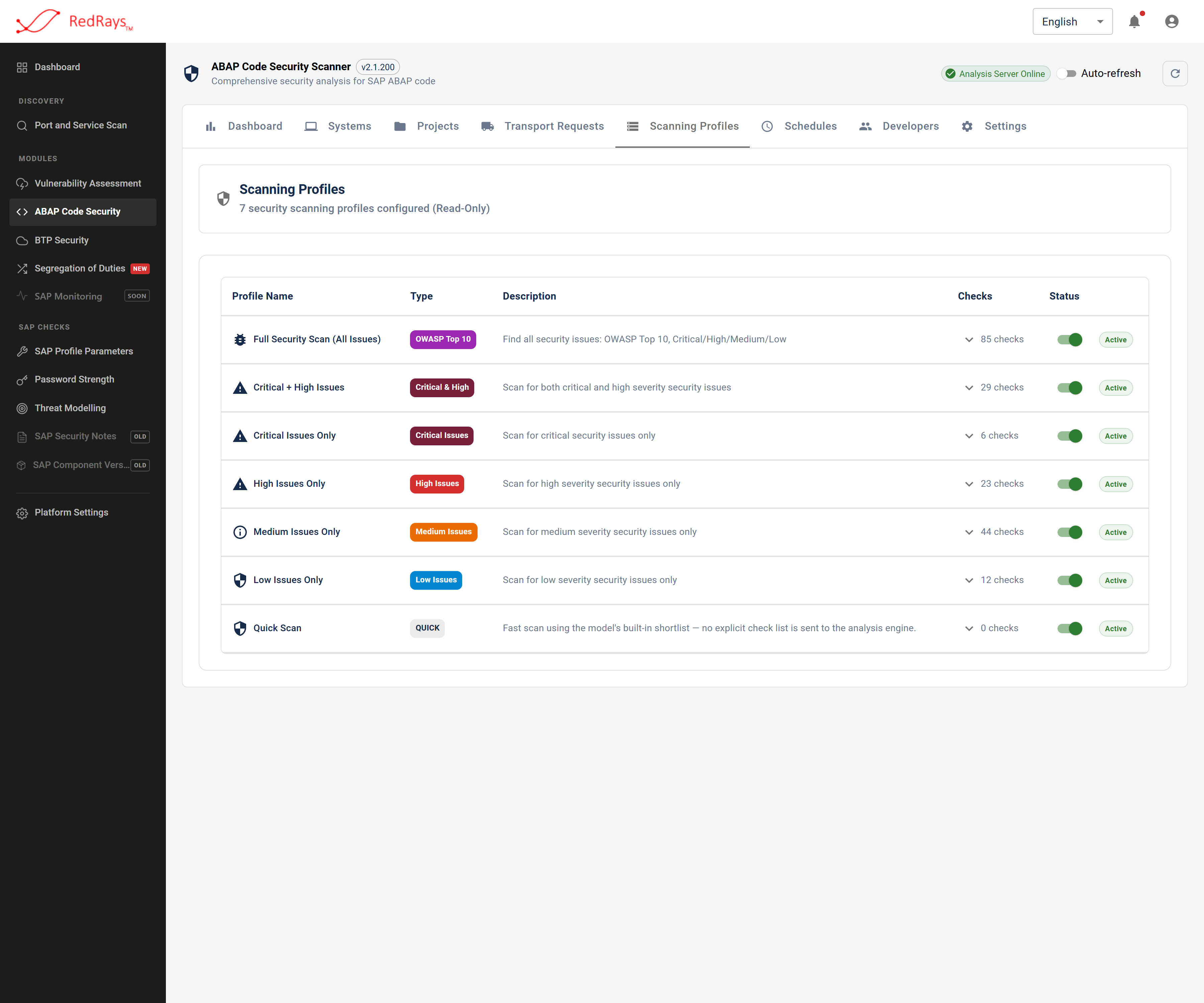The image size is (1204, 1003).
Task: Click the BTP Security cloud icon
Action: click(x=22, y=241)
